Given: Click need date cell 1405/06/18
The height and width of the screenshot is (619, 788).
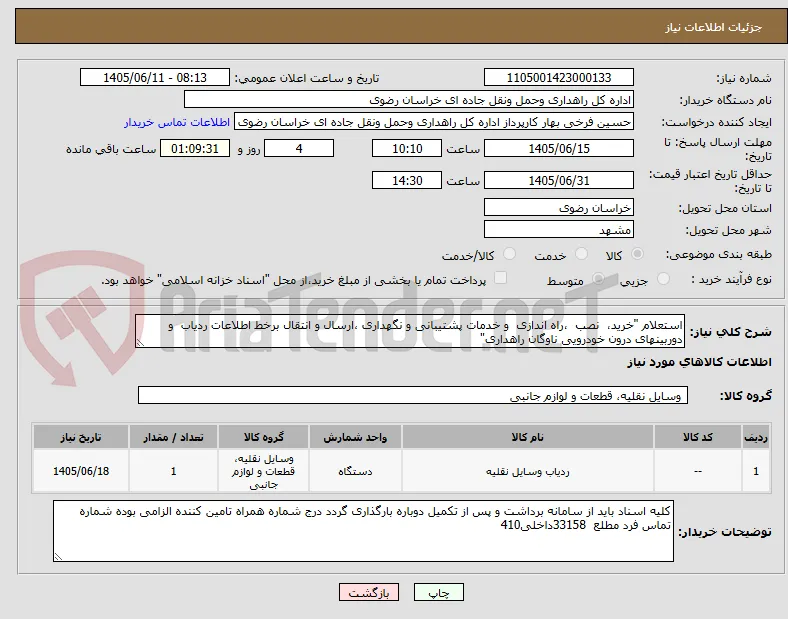Looking at the screenshot, I should coord(81,471).
